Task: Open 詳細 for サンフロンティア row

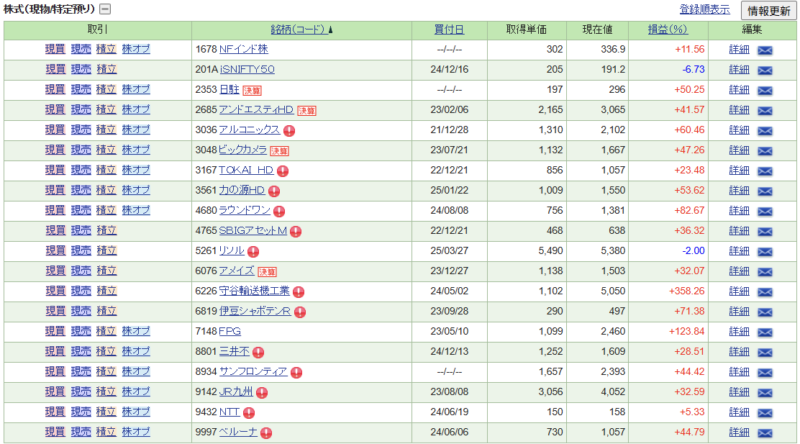Action: tap(739, 372)
